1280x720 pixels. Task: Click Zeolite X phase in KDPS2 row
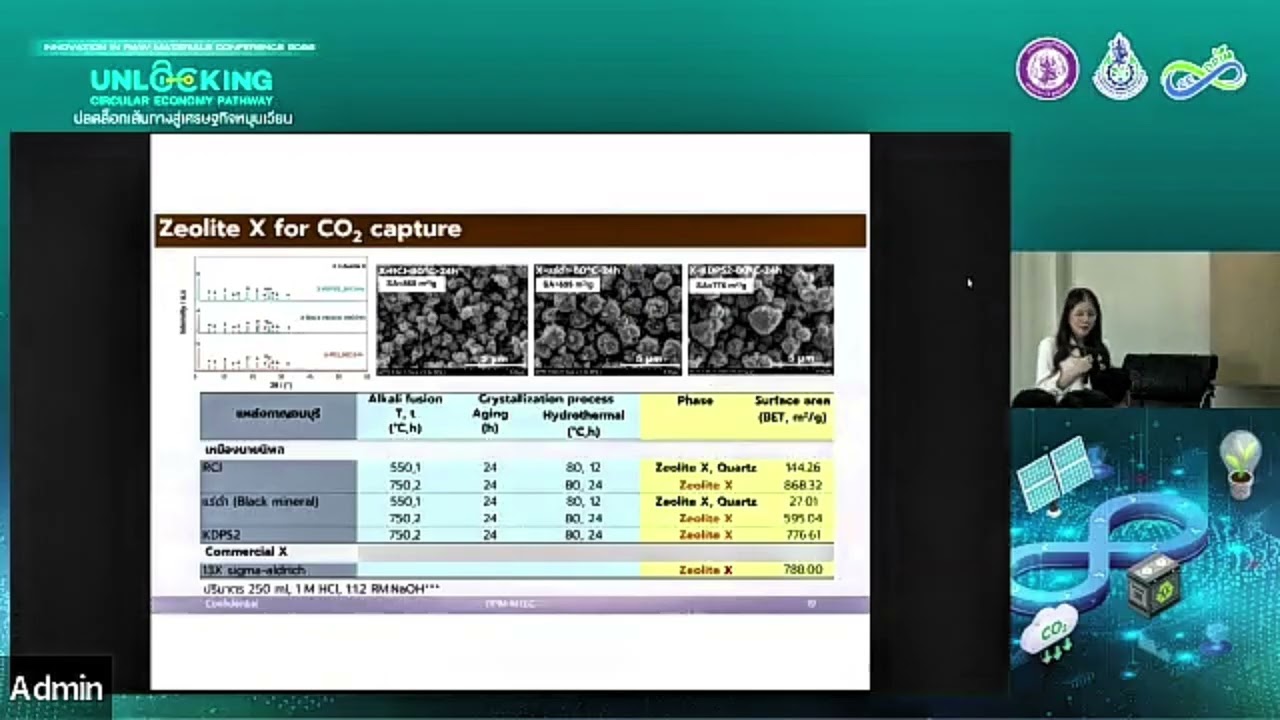click(705, 535)
